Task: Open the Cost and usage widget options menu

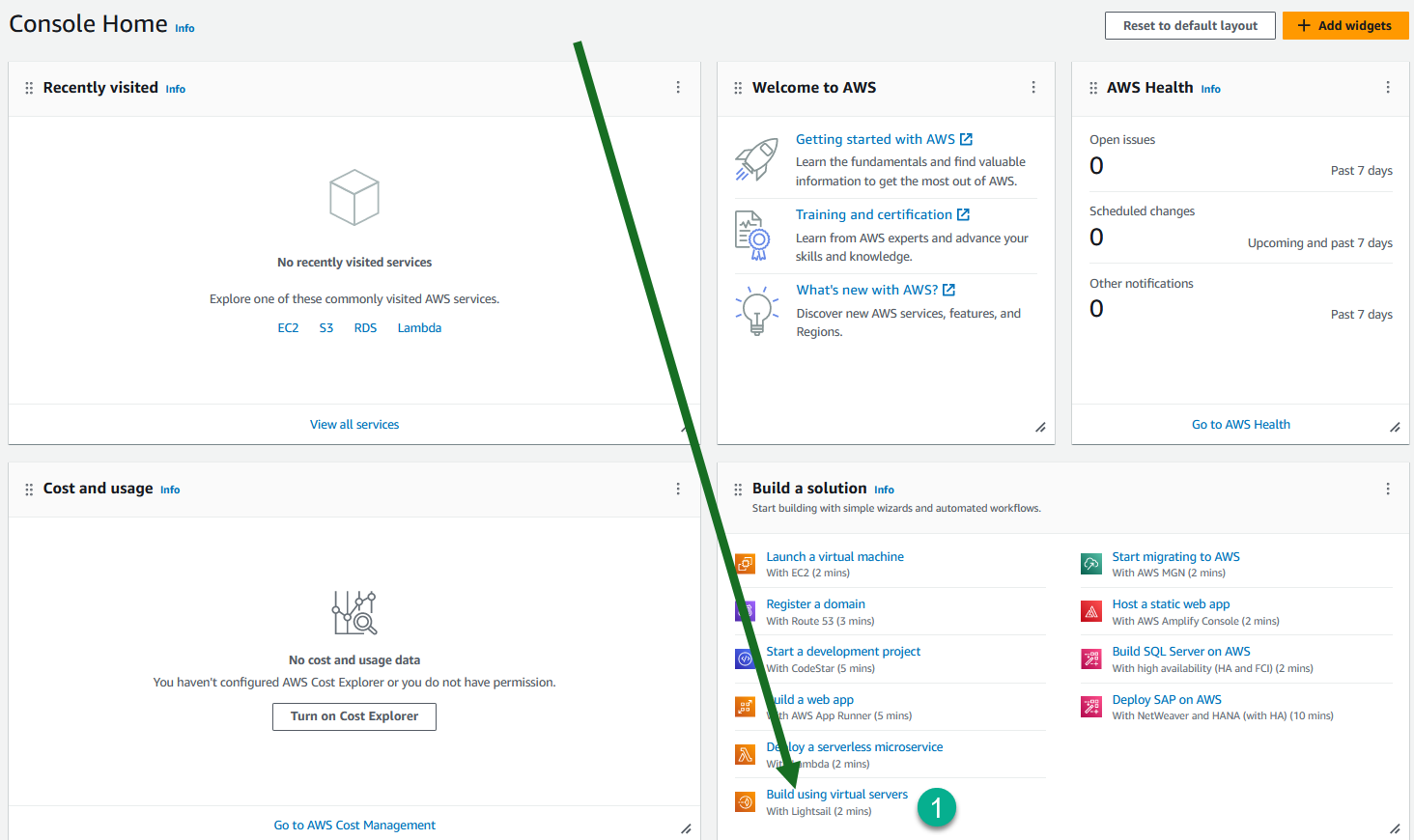Action: [x=678, y=490]
